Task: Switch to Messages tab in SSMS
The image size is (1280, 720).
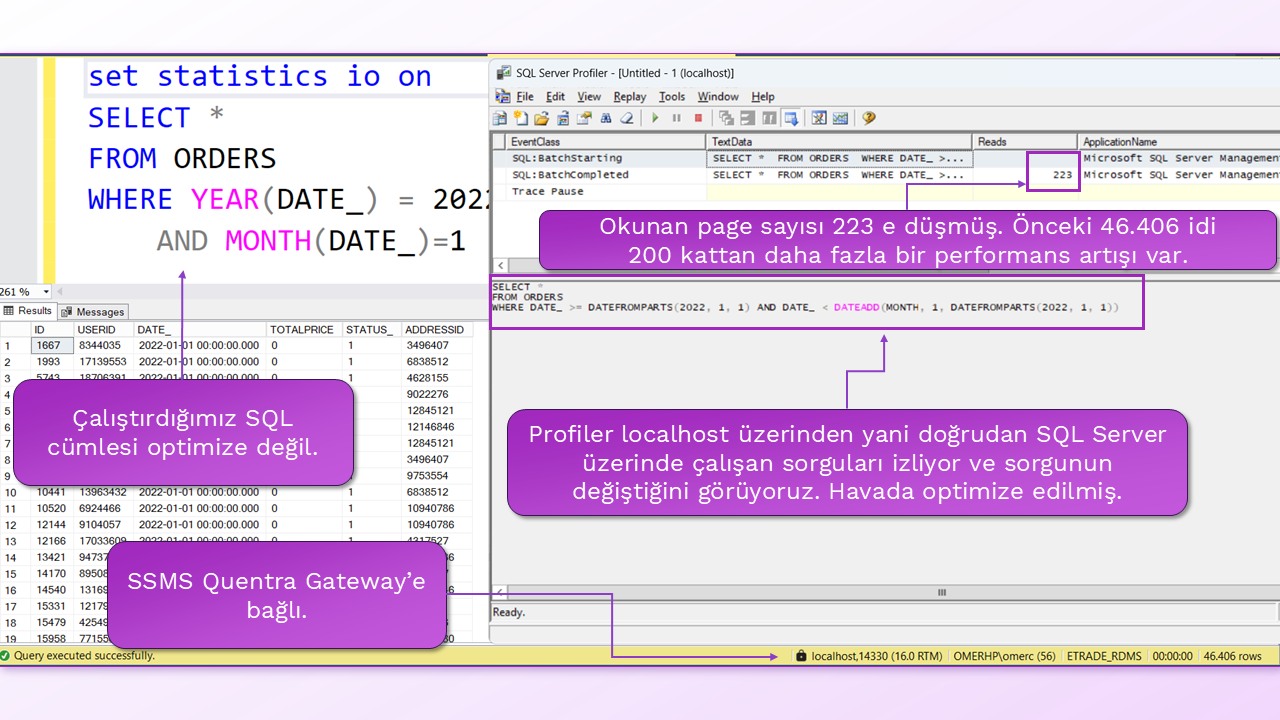Action: [94, 312]
